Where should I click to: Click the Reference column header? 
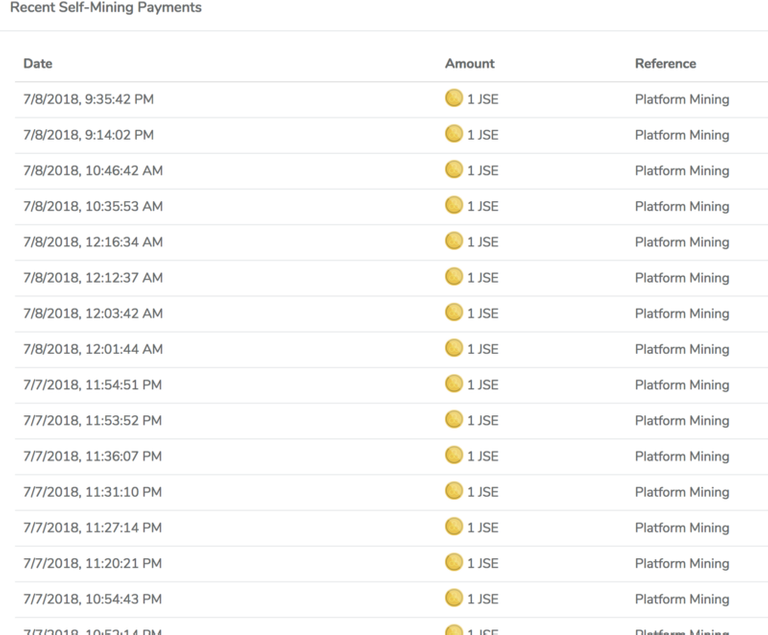(665, 63)
